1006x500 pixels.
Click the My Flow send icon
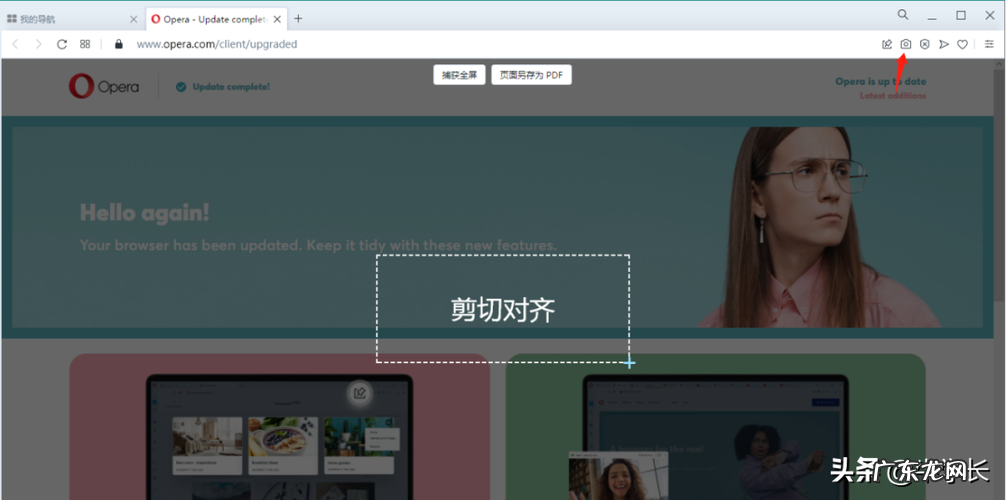point(944,44)
